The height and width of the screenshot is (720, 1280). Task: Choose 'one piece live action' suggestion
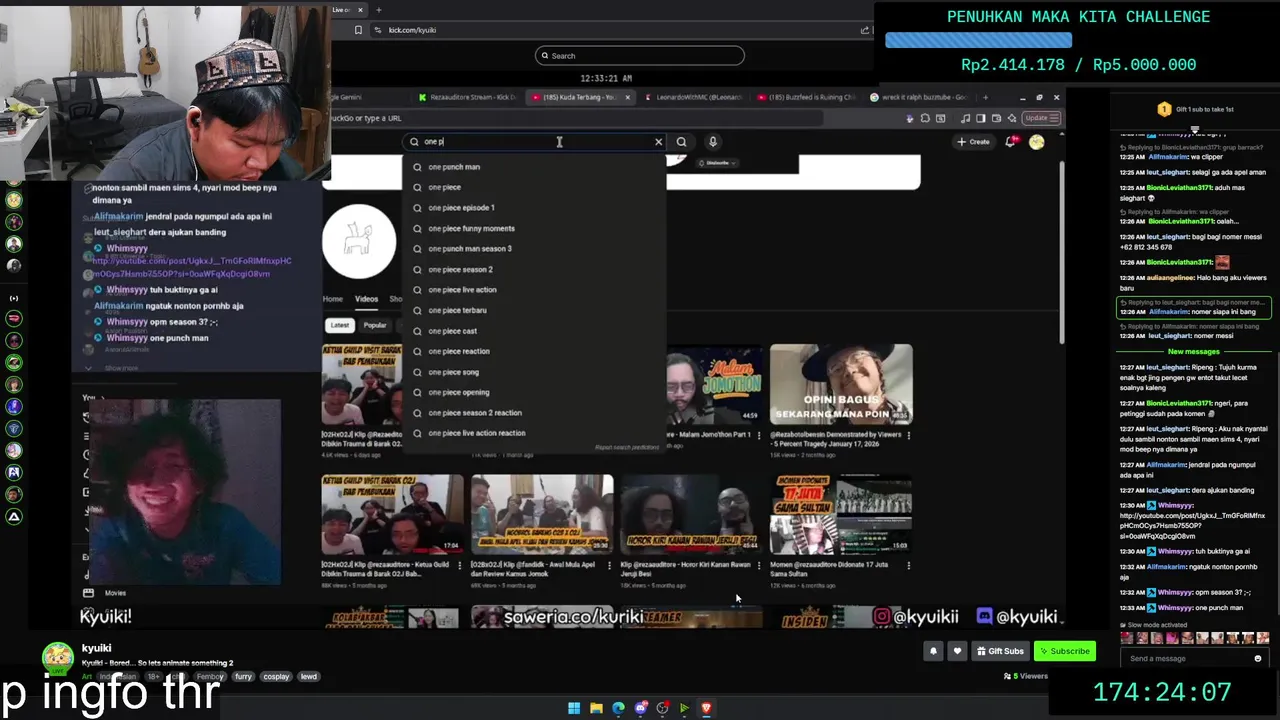pyautogui.click(x=534, y=290)
